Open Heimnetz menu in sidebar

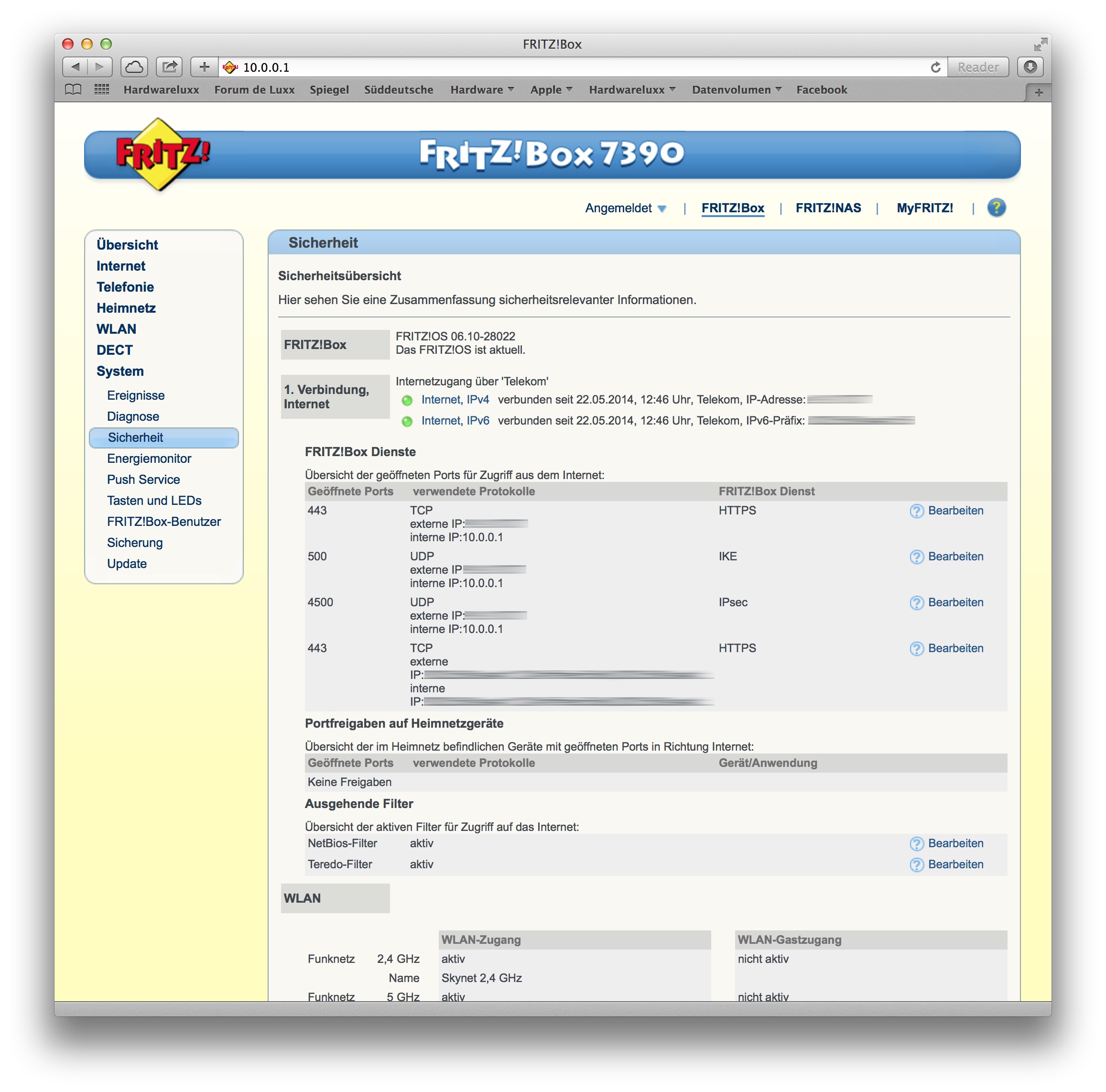[x=126, y=308]
